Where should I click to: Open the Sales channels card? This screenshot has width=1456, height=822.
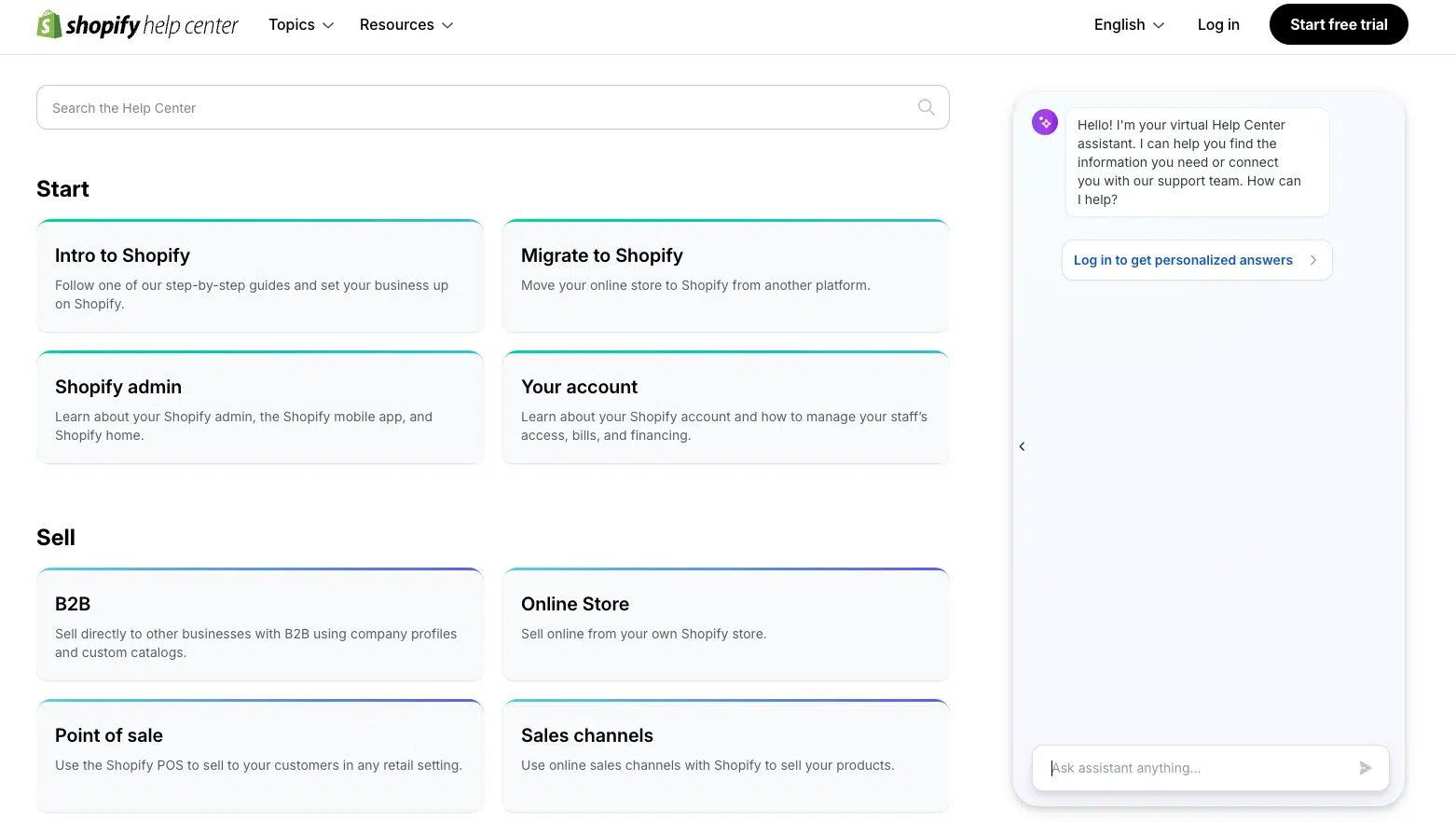pyautogui.click(x=725, y=756)
